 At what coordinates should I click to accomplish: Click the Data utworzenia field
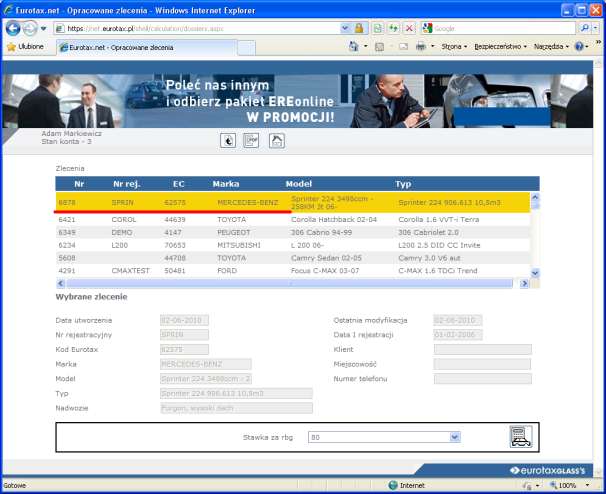point(184,320)
